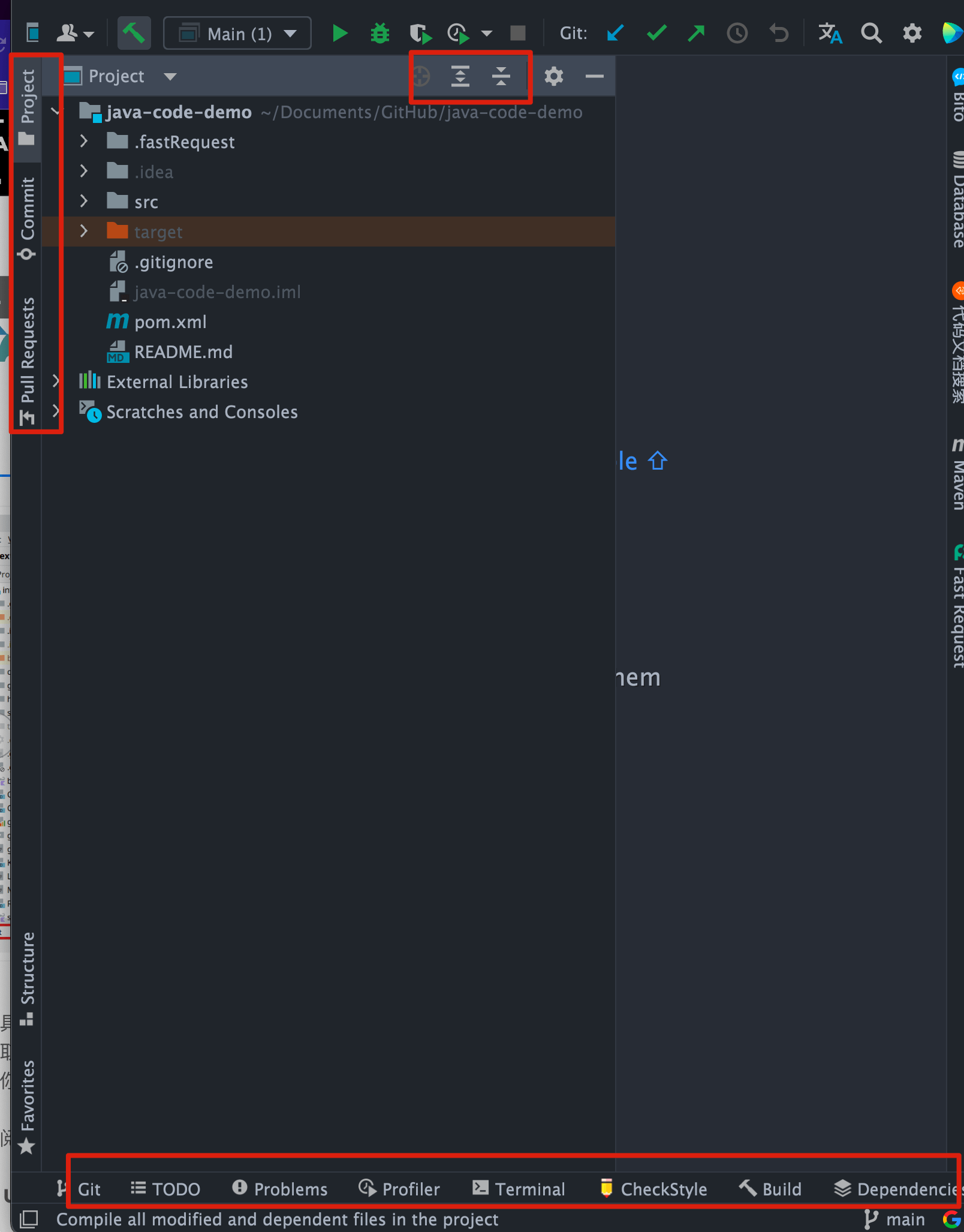Open the Problems tab
Screen dimensions: 964x1232
[x=280, y=1188]
